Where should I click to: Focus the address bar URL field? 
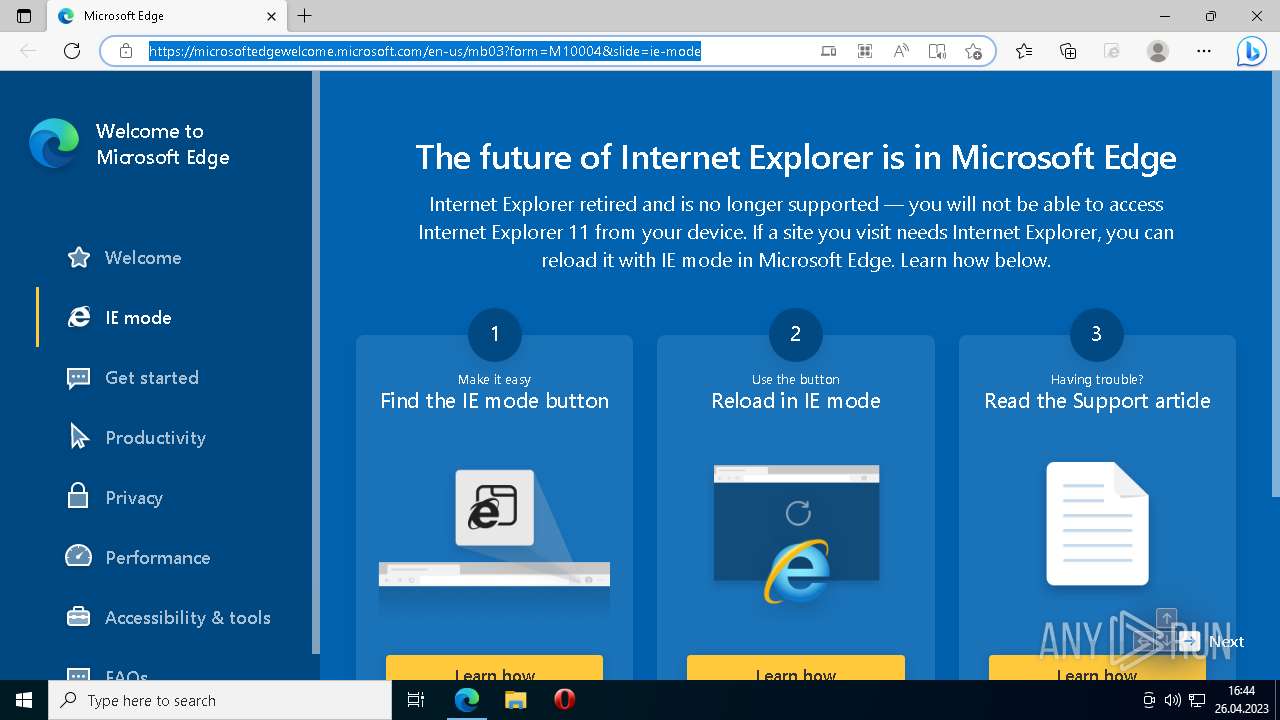click(x=425, y=51)
